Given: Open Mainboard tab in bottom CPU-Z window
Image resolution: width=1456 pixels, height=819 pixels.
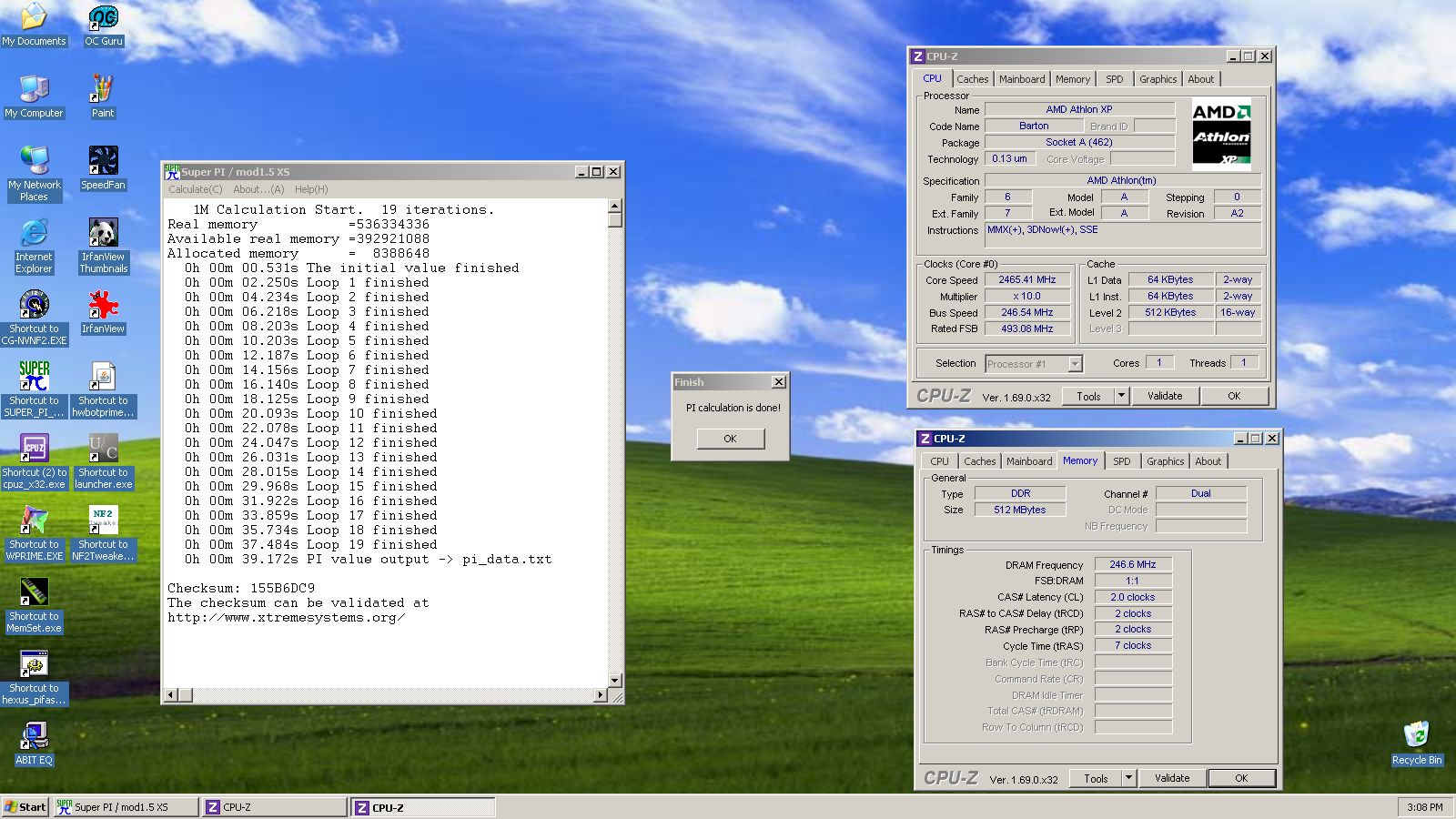Looking at the screenshot, I should (x=1029, y=461).
